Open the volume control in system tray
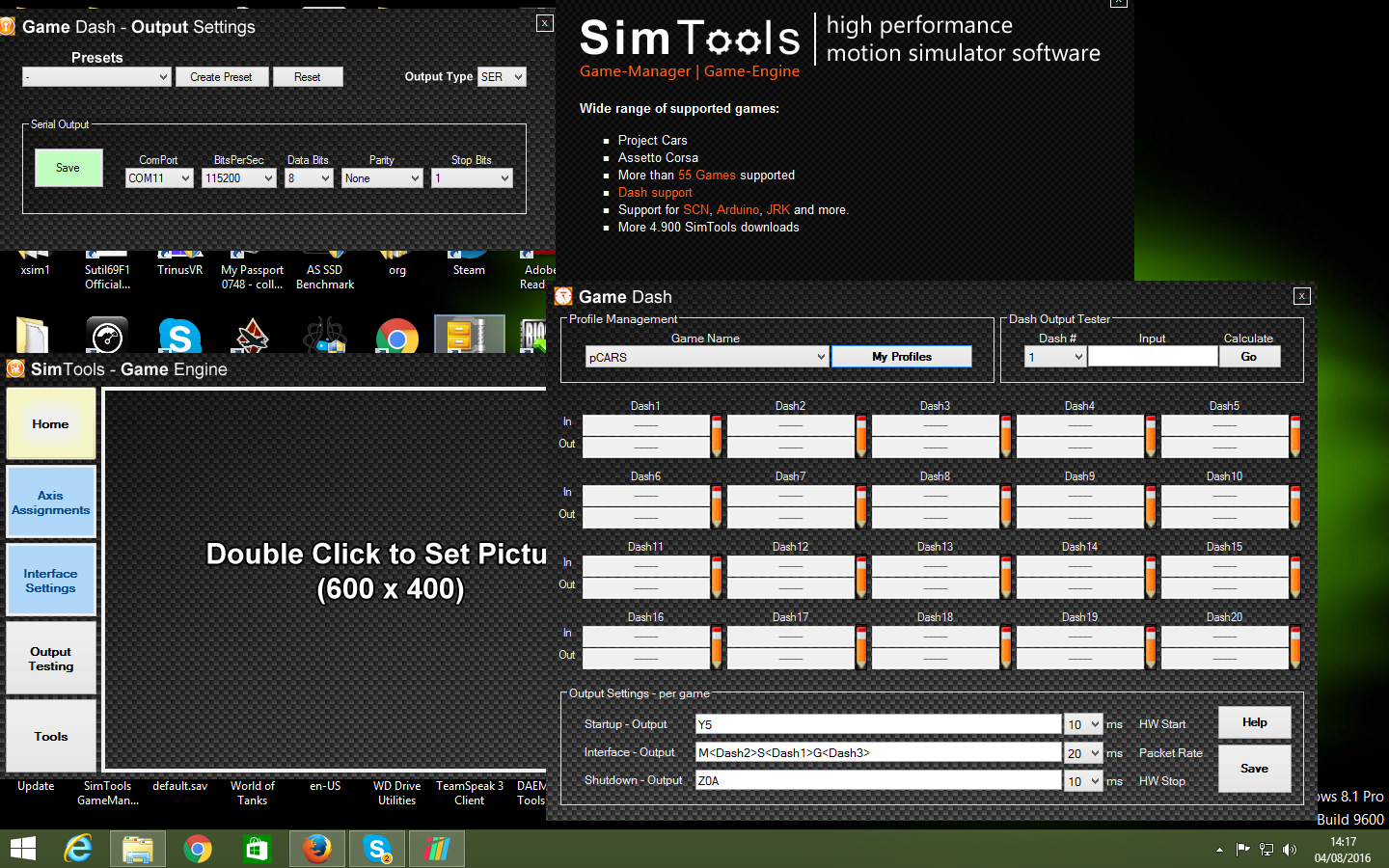Image resolution: width=1389 pixels, height=868 pixels. coord(1290,850)
